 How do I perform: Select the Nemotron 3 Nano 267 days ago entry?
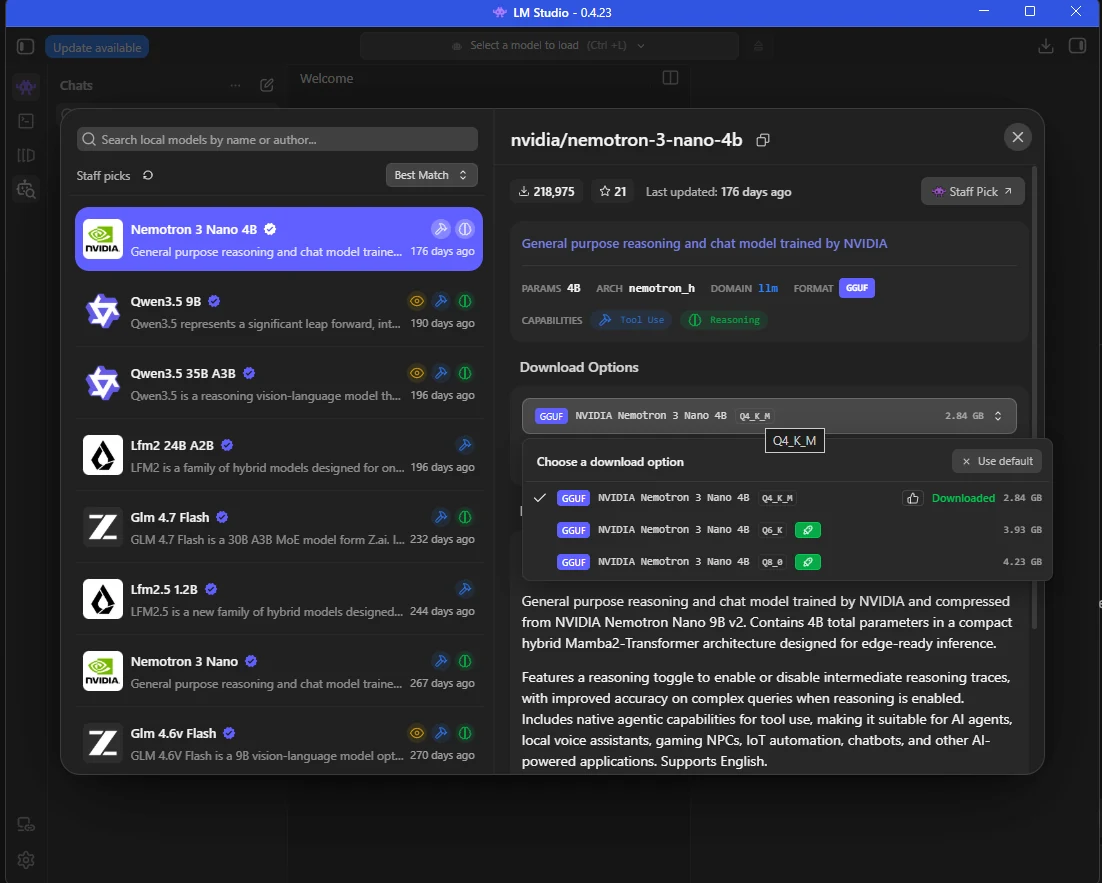point(279,671)
